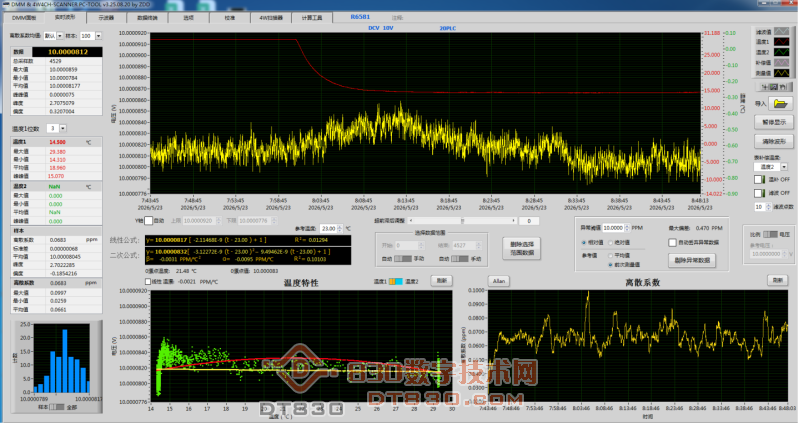Viewport: 799px width, 424px height.
Task: Click the 删除异常数据 button
Action: (x=691, y=260)
